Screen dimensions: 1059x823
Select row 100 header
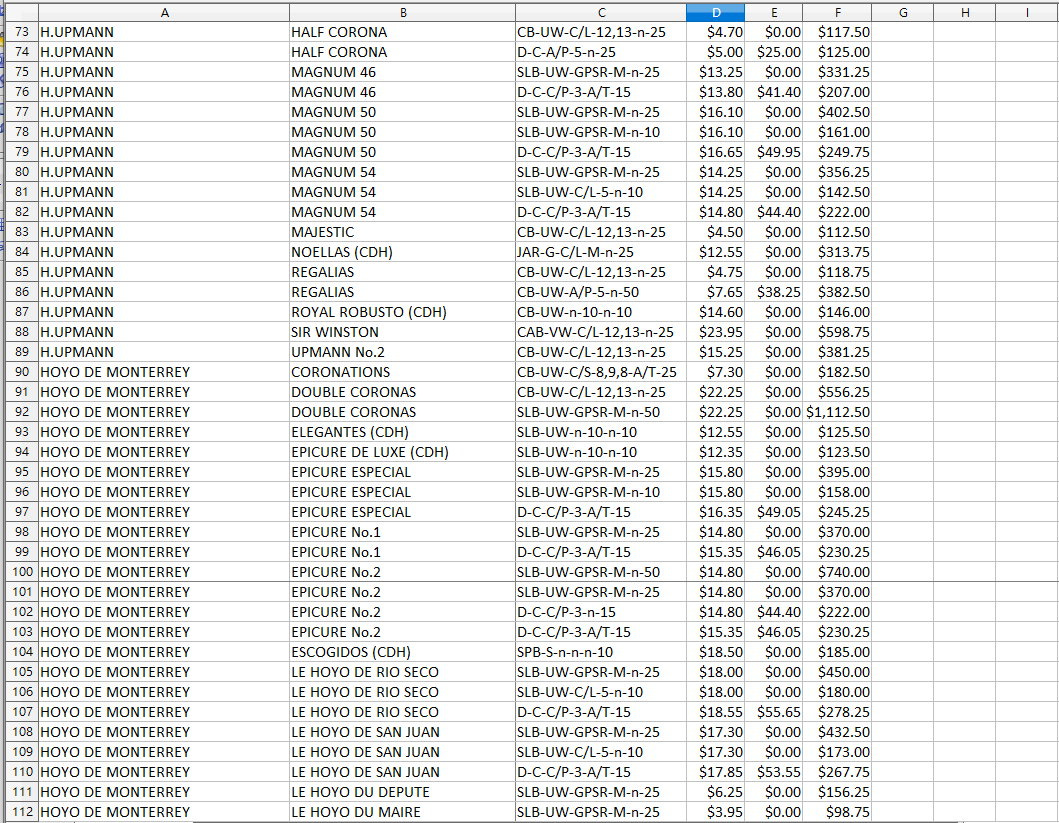coord(22,572)
